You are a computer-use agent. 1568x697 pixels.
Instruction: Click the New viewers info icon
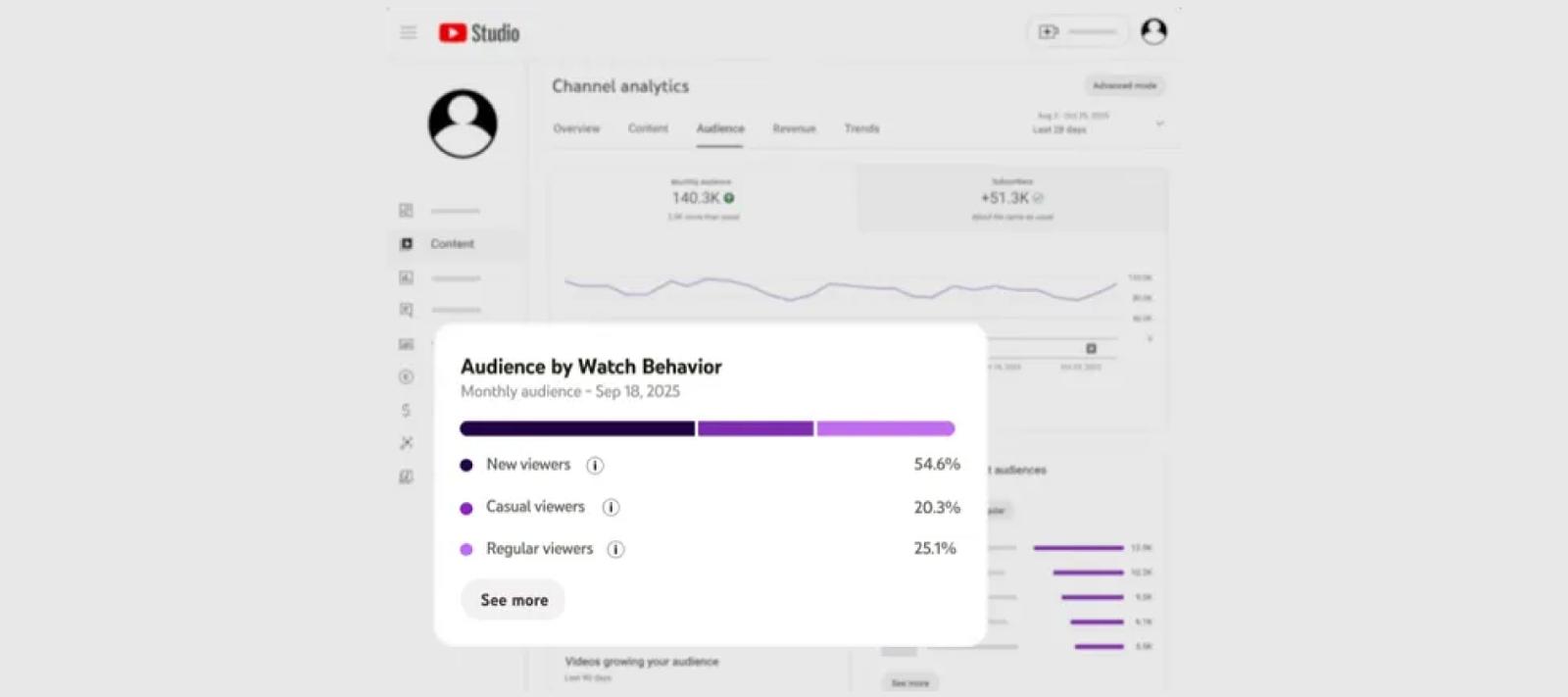[x=595, y=466]
